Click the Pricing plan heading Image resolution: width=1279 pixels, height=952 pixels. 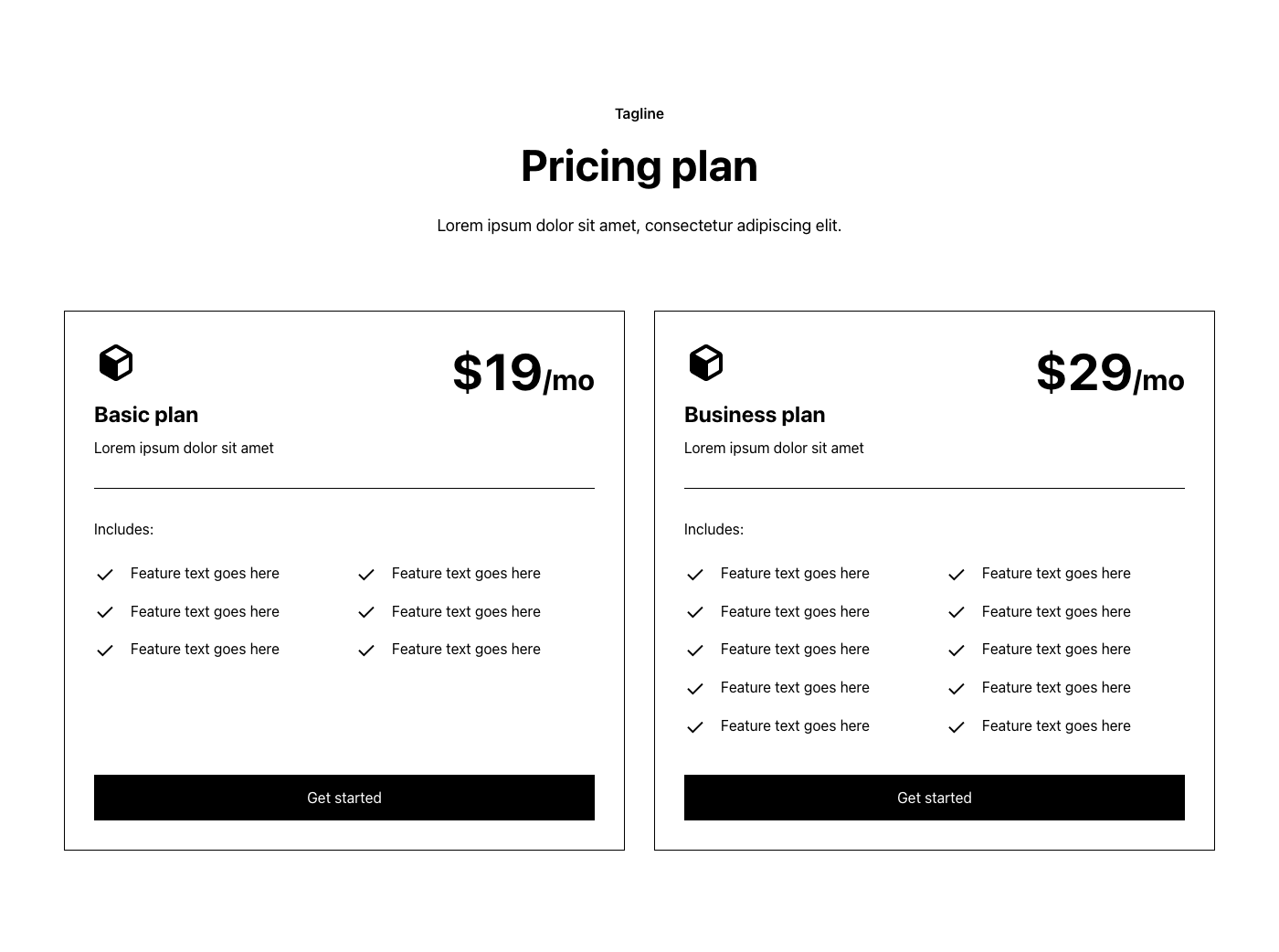pyautogui.click(x=639, y=166)
